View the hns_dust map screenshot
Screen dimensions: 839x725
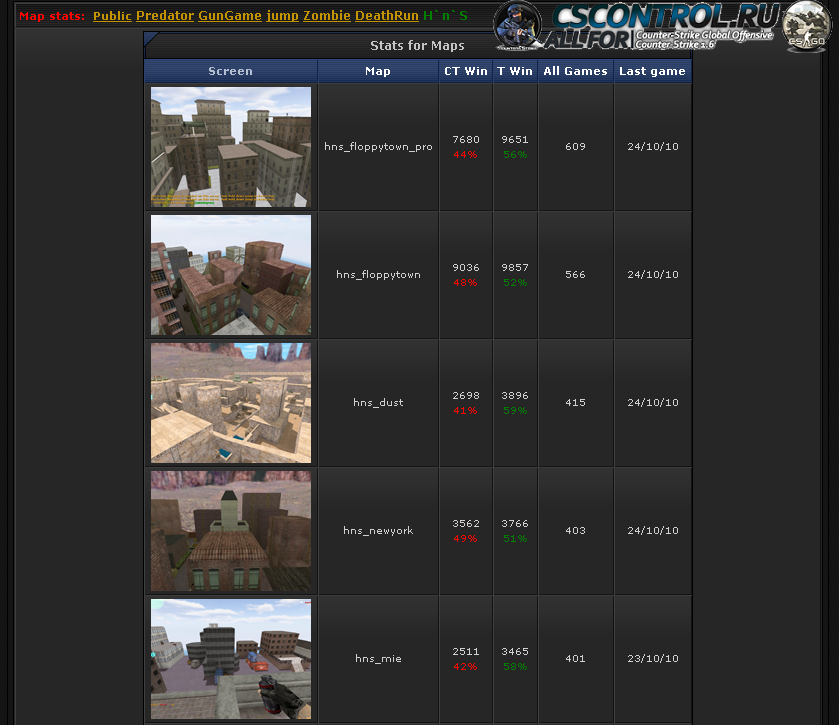(231, 403)
